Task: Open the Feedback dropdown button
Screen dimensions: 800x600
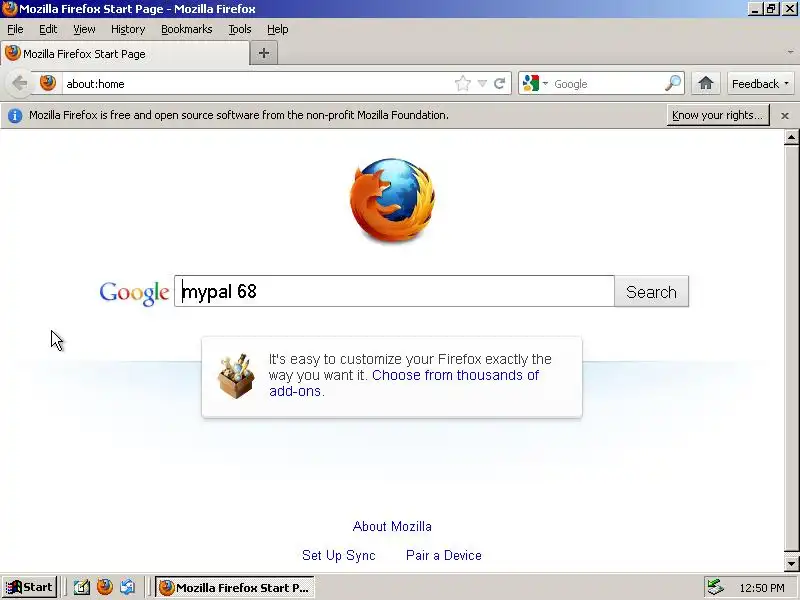Action: (760, 84)
